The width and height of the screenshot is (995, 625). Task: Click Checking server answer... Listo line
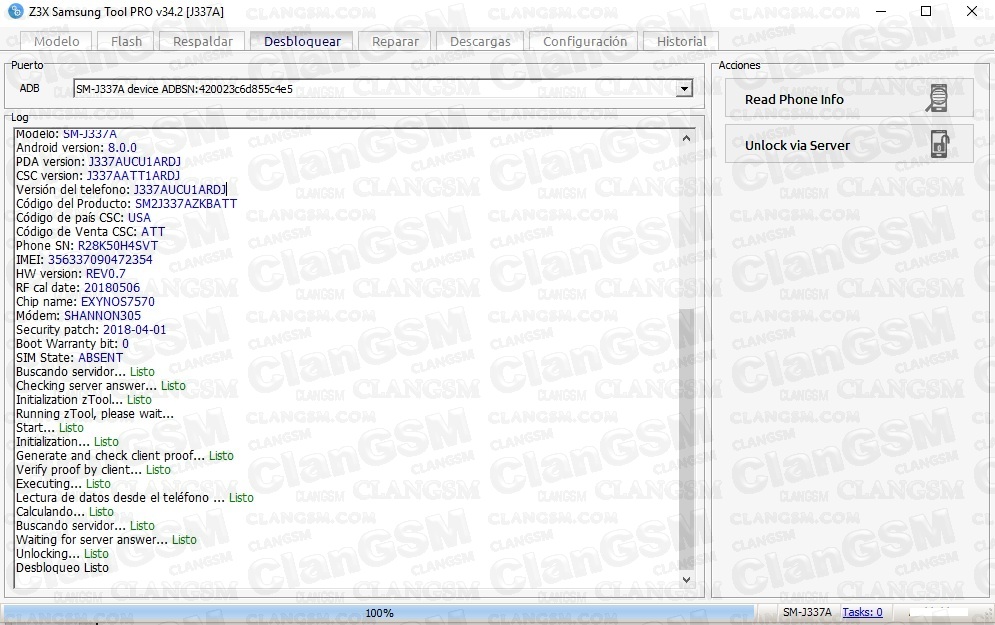click(x=100, y=386)
